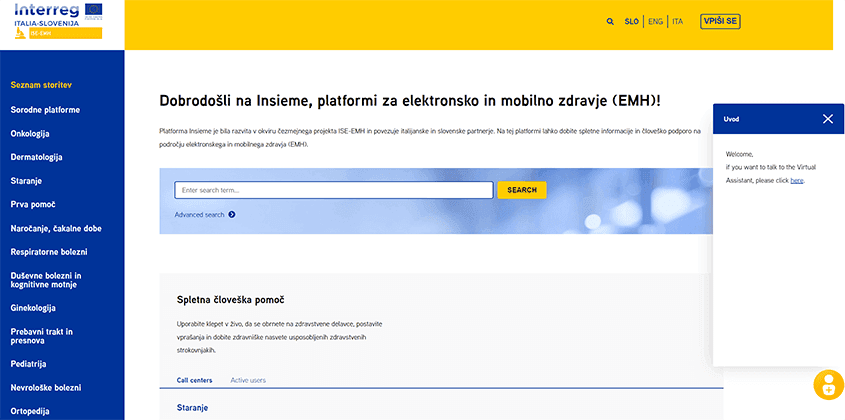Select the Active users tab
Viewport: 845px width, 420px height.
tap(248, 380)
